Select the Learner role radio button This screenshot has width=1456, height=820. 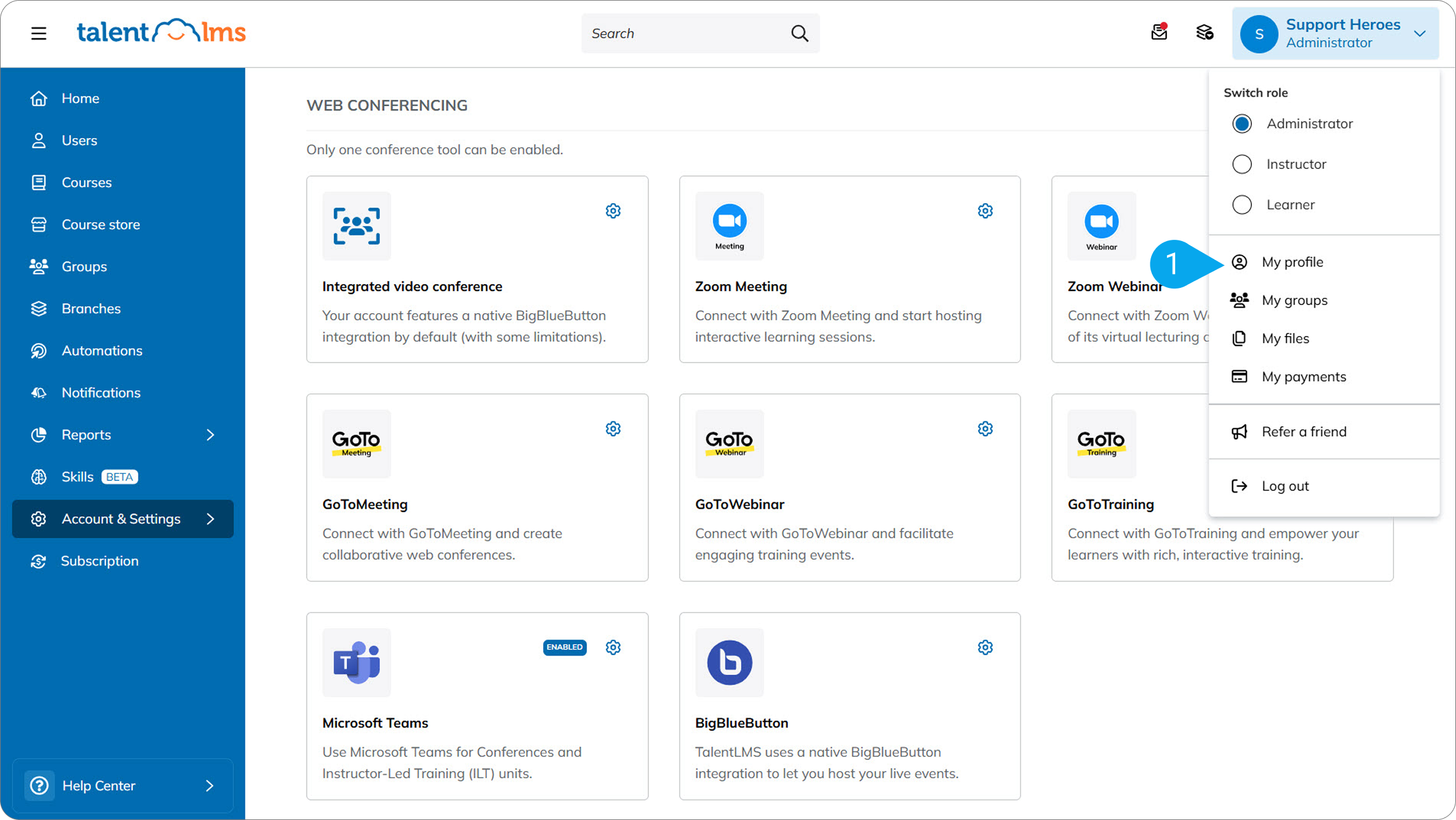pos(1242,204)
